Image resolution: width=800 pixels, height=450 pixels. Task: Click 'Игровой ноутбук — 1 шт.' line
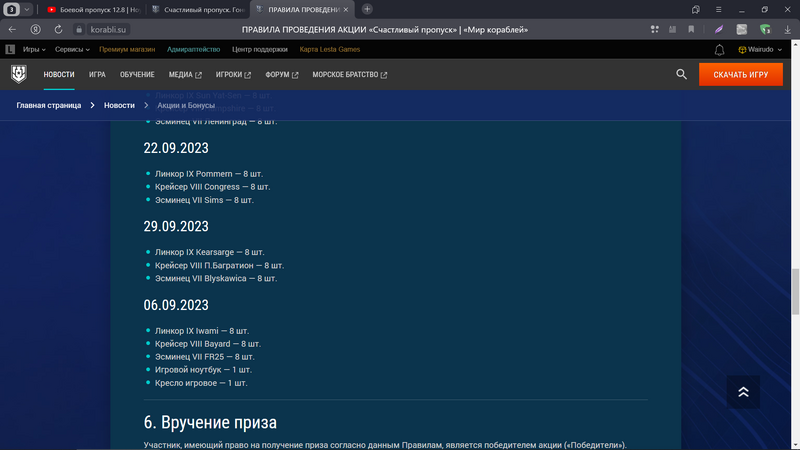point(203,369)
